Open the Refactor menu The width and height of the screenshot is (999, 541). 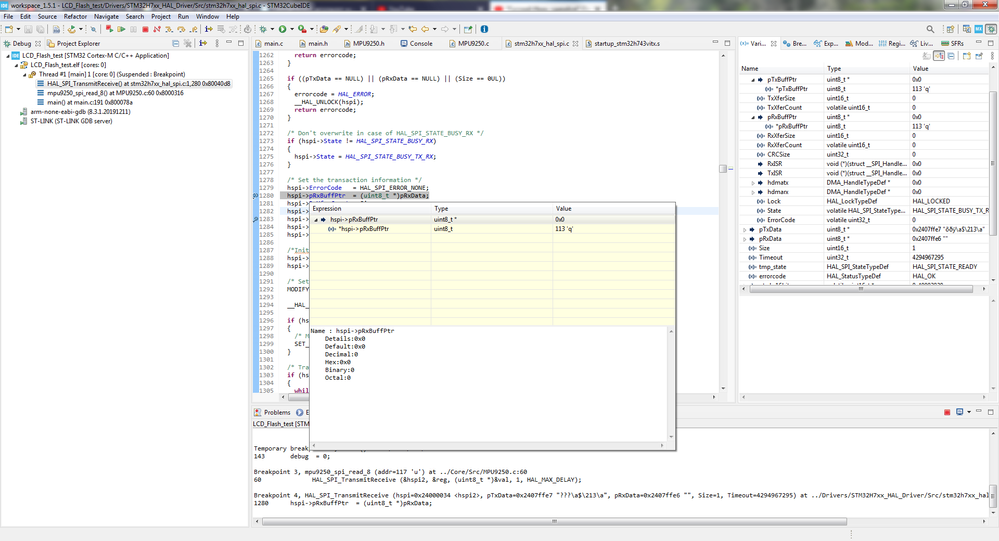click(75, 17)
